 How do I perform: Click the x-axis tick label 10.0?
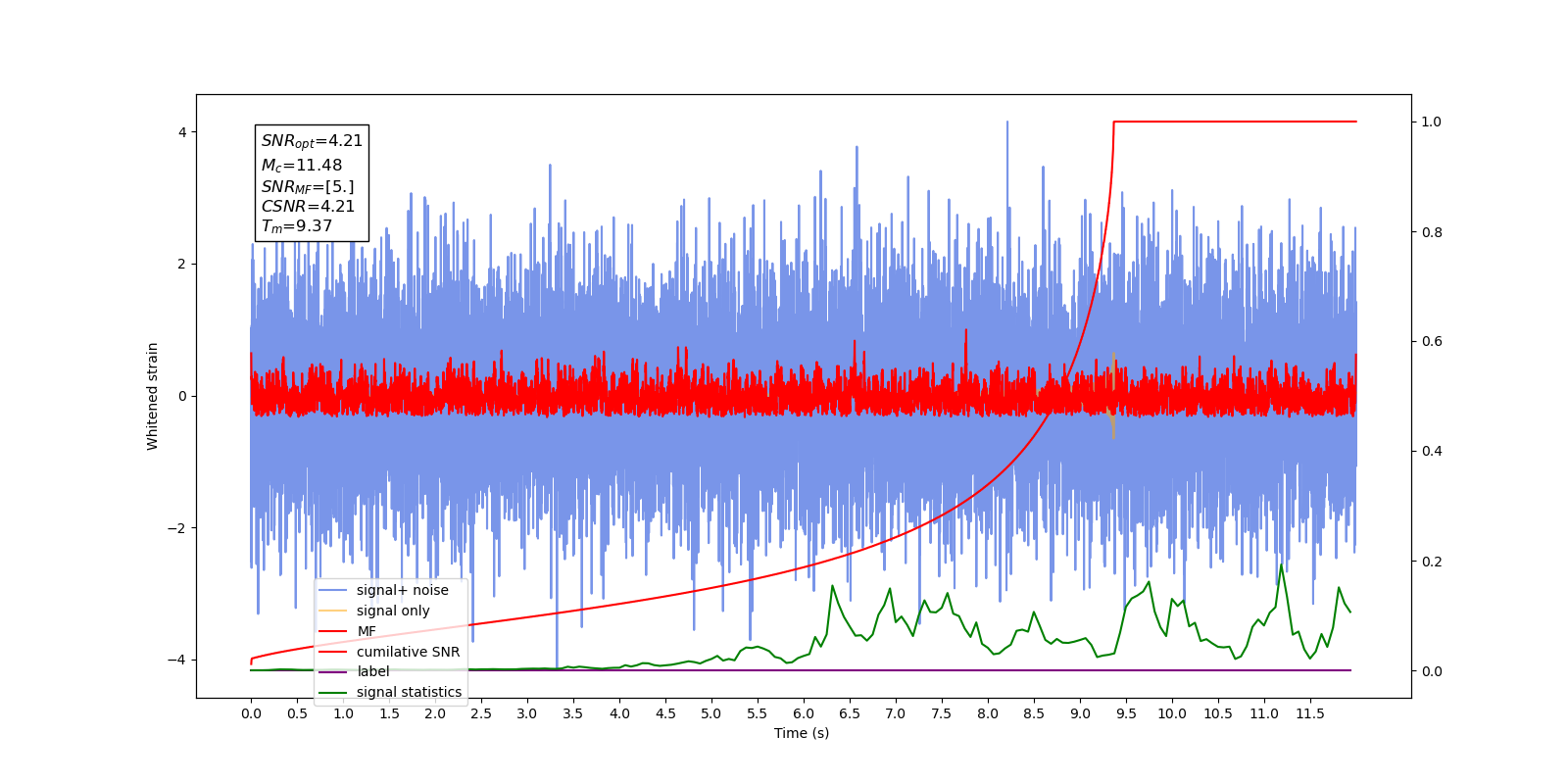(x=1172, y=713)
